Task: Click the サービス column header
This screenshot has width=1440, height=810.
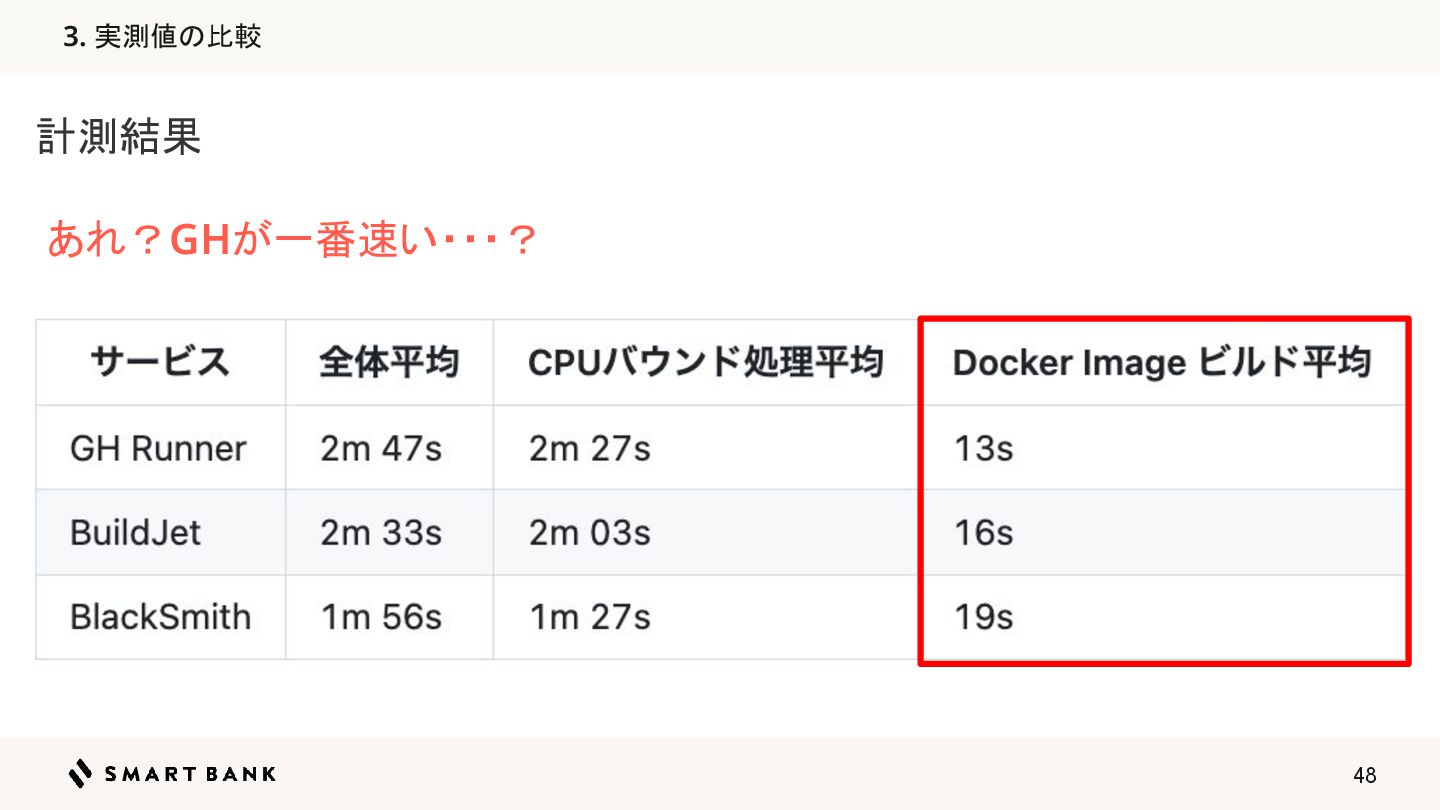Action: (160, 362)
